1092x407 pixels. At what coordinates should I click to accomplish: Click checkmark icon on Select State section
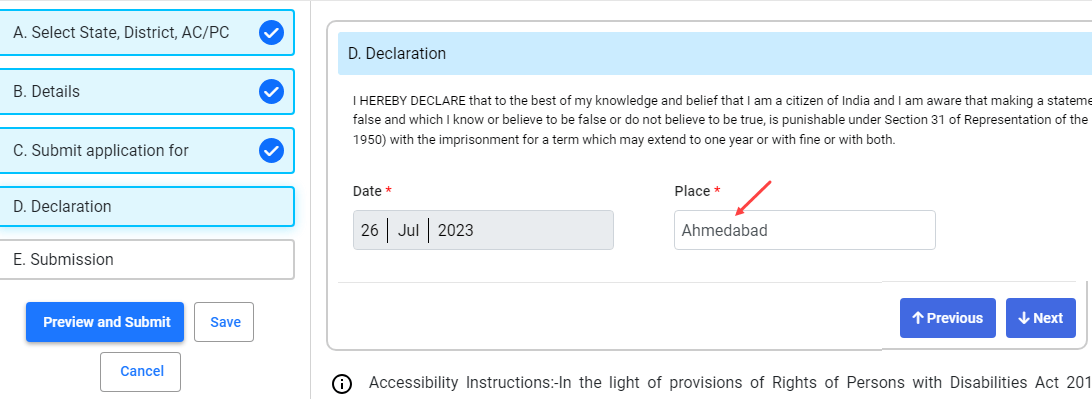point(271,33)
